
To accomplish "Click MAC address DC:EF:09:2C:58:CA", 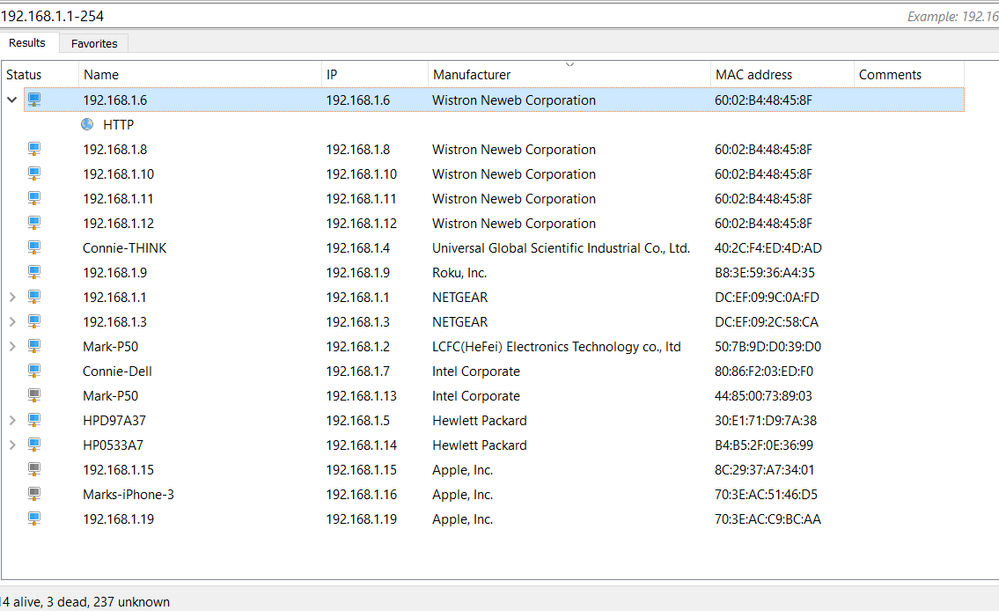I will (766, 322).
